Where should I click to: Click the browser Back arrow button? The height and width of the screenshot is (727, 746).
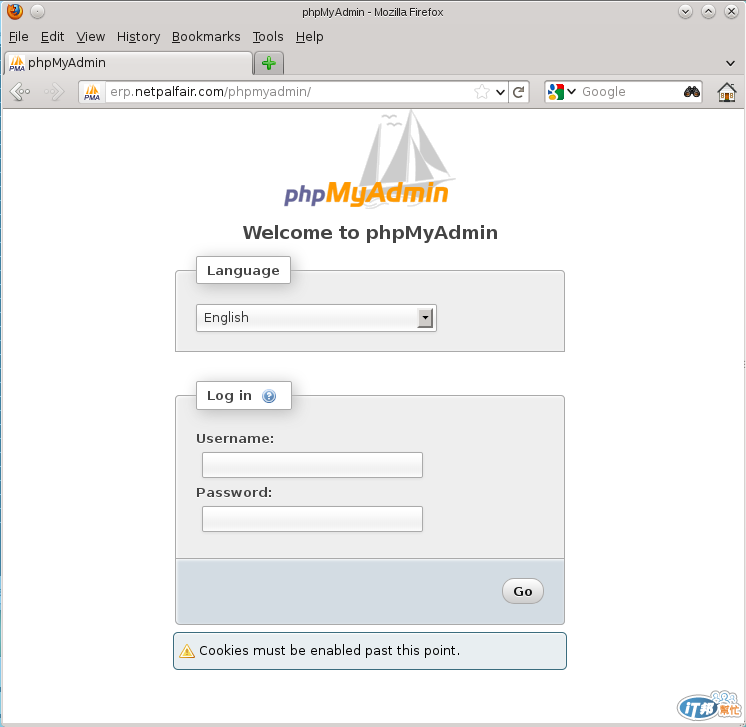coord(20,91)
